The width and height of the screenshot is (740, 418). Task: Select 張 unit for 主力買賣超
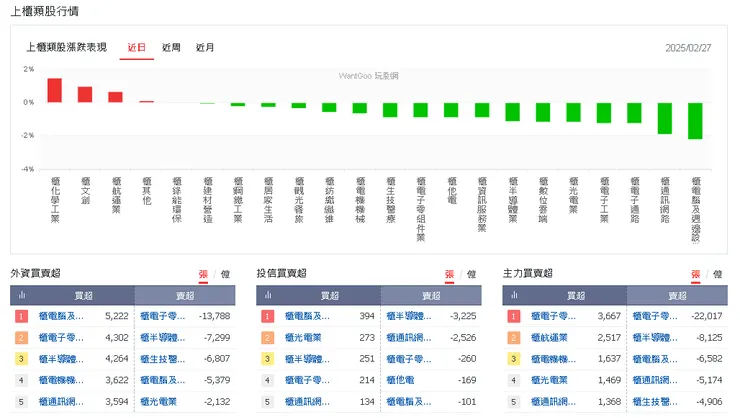pyautogui.click(x=696, y=274)
